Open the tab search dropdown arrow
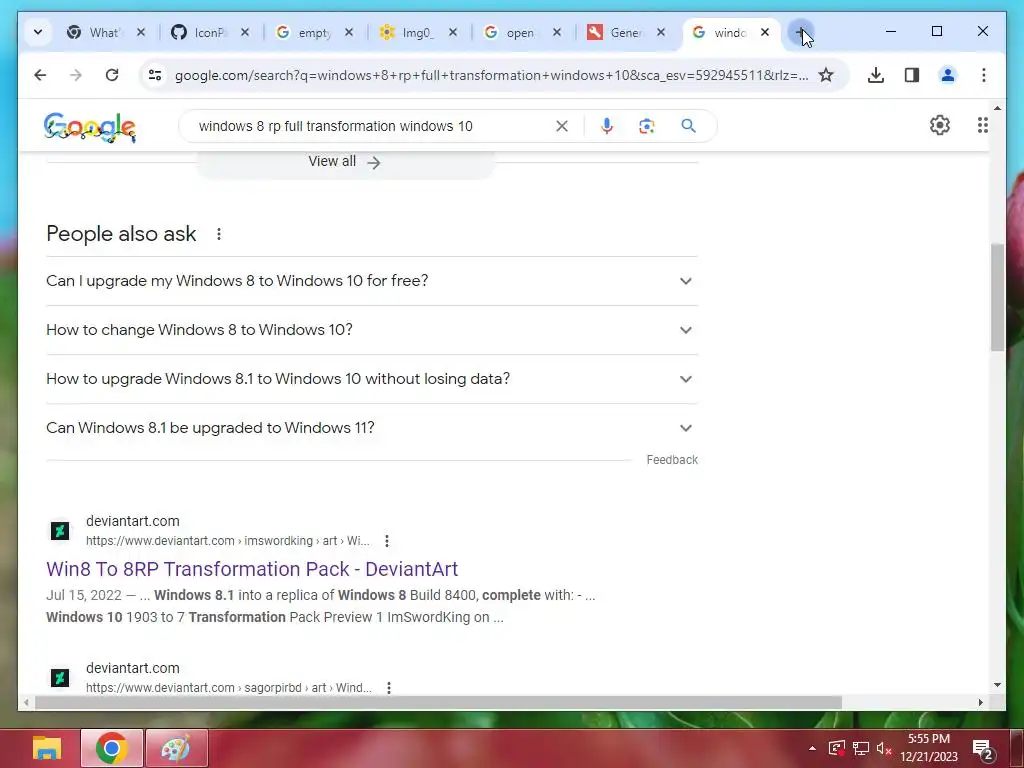This screenshot has height=768, width=1024. tap(38, 32)
